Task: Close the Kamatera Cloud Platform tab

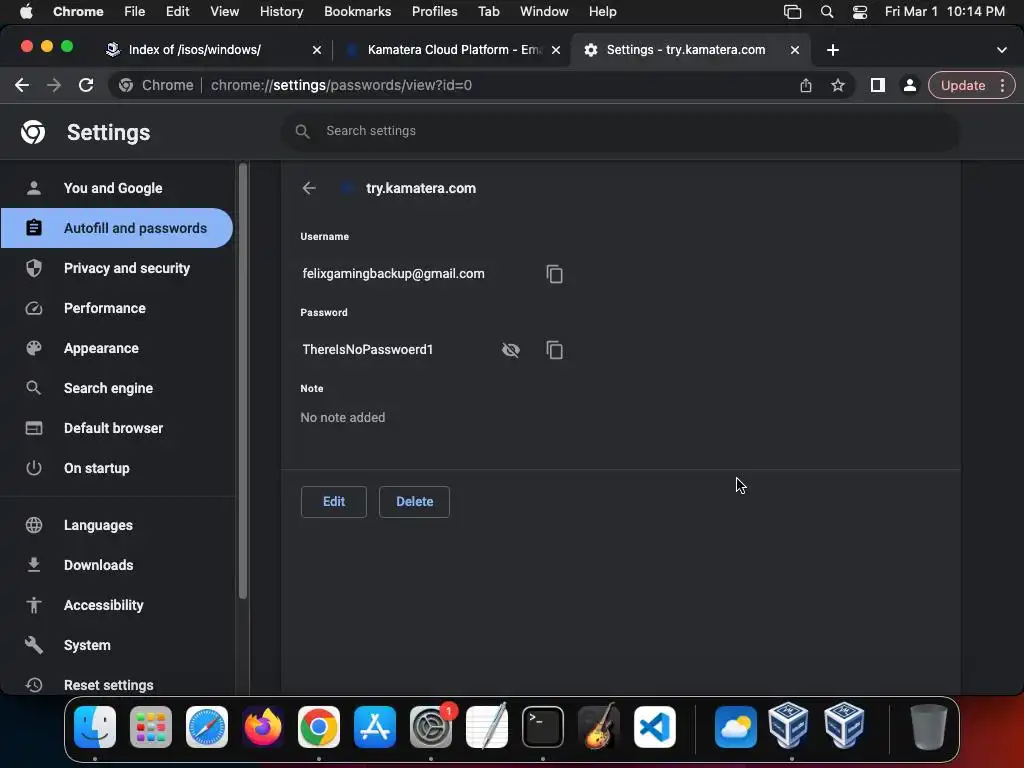Action: (556, 50)
